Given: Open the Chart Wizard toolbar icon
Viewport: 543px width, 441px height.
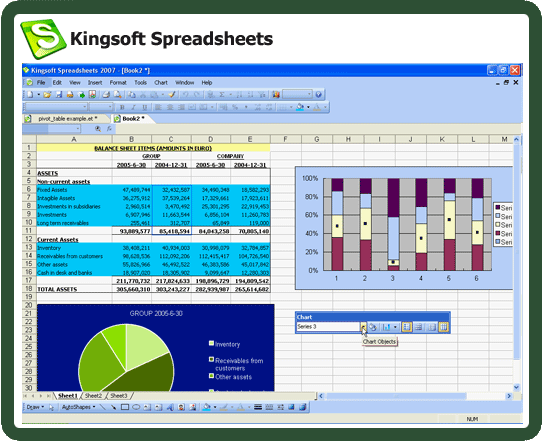Looking at the screenshot, I should [276, 94].
